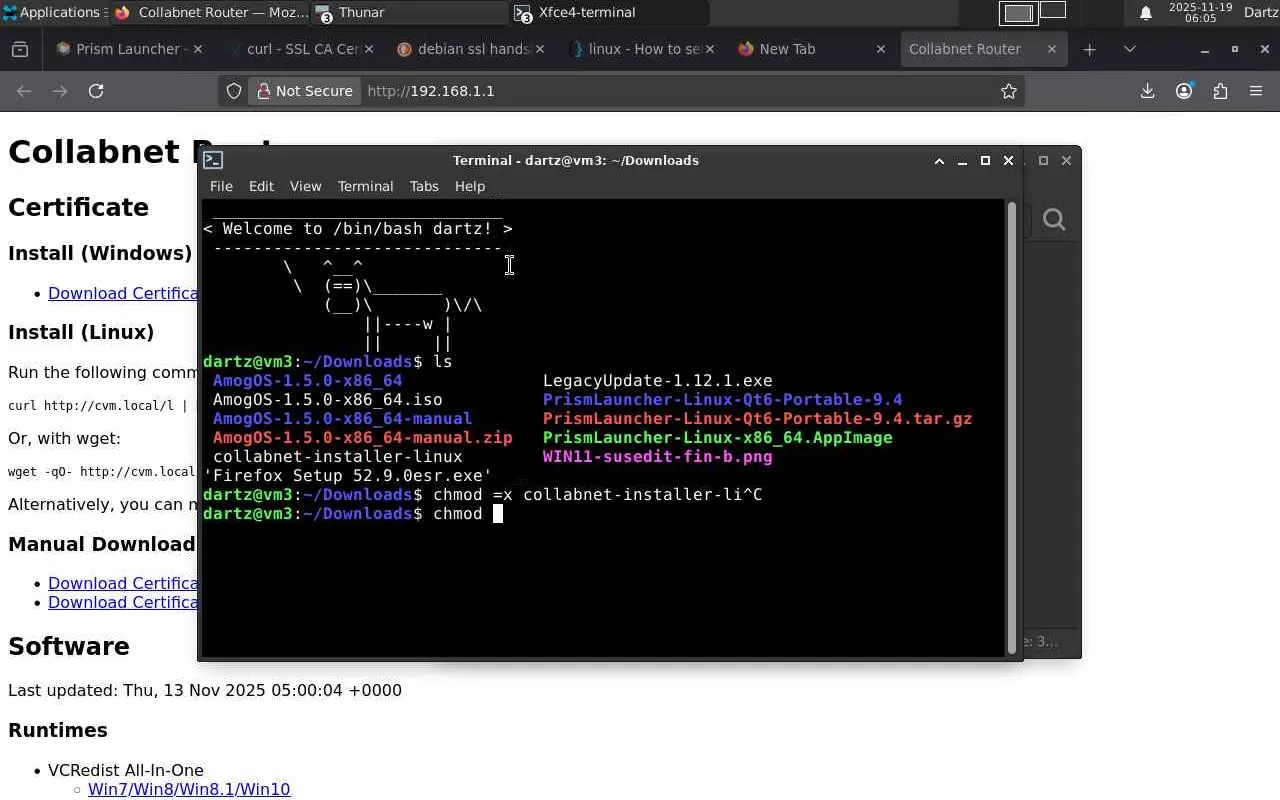Close the debian ssl hands tab
1280x800 pixels.
(x=541, y=49)
